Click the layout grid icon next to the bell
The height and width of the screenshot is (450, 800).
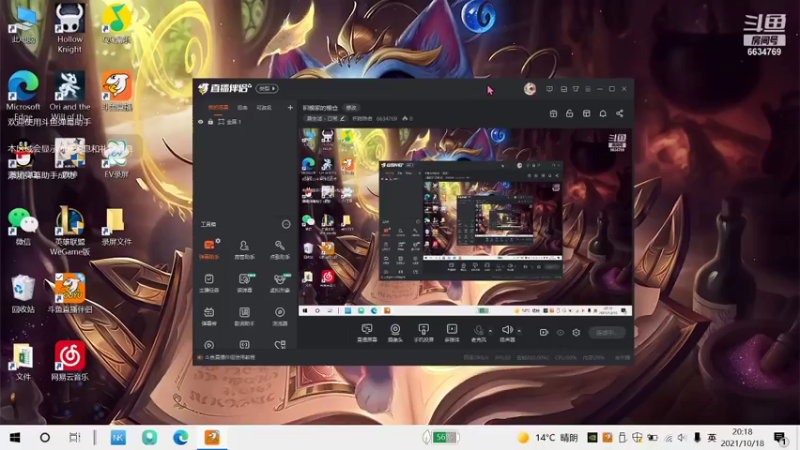point(587,113)
